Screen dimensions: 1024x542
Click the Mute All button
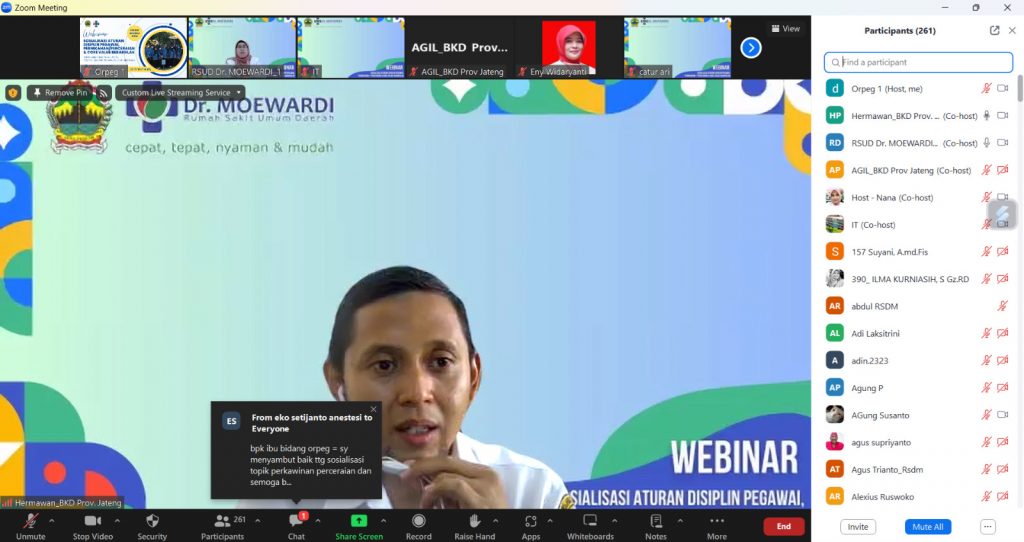click(927, 527)
